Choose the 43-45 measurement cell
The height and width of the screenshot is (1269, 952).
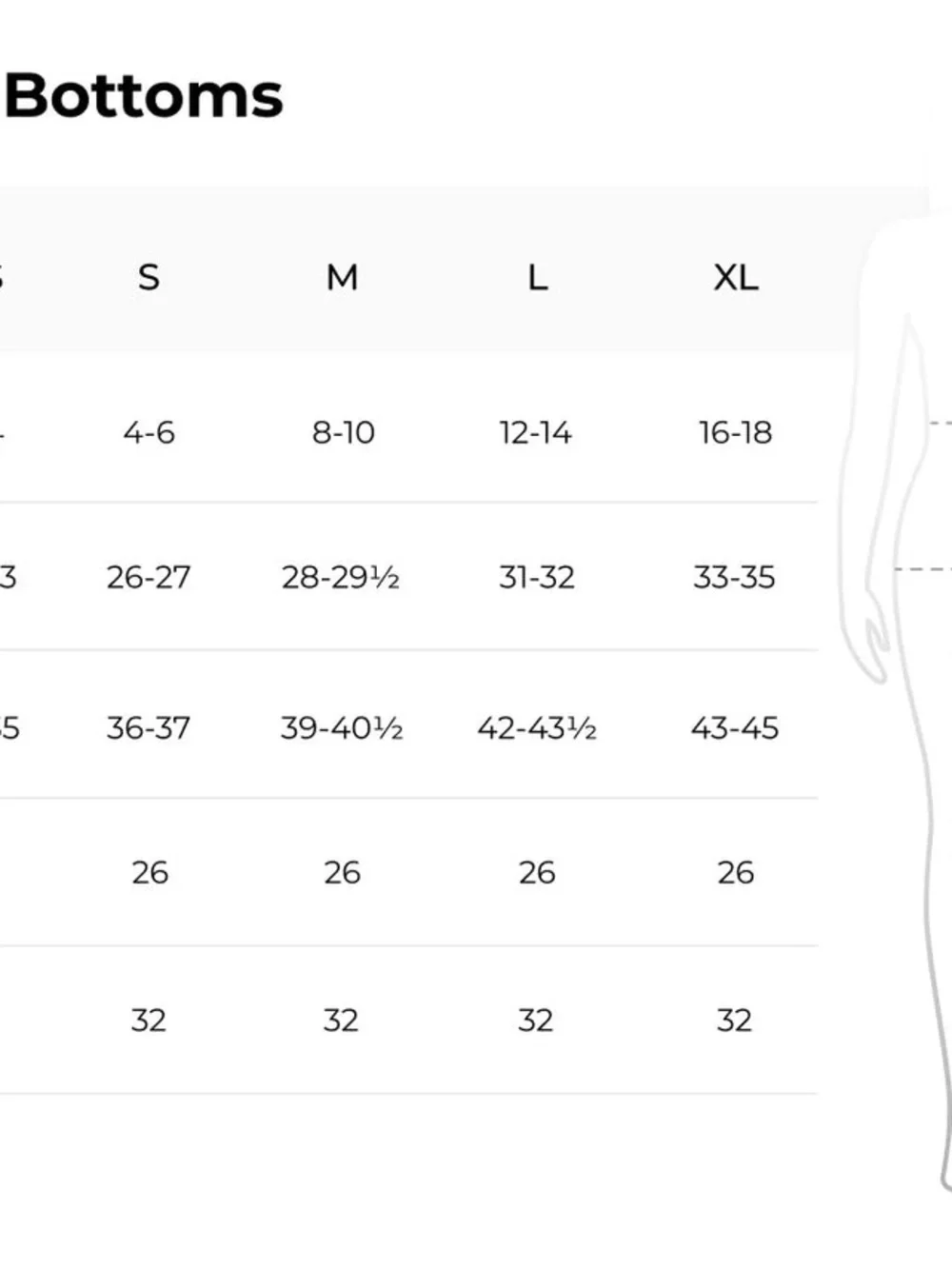734,728
